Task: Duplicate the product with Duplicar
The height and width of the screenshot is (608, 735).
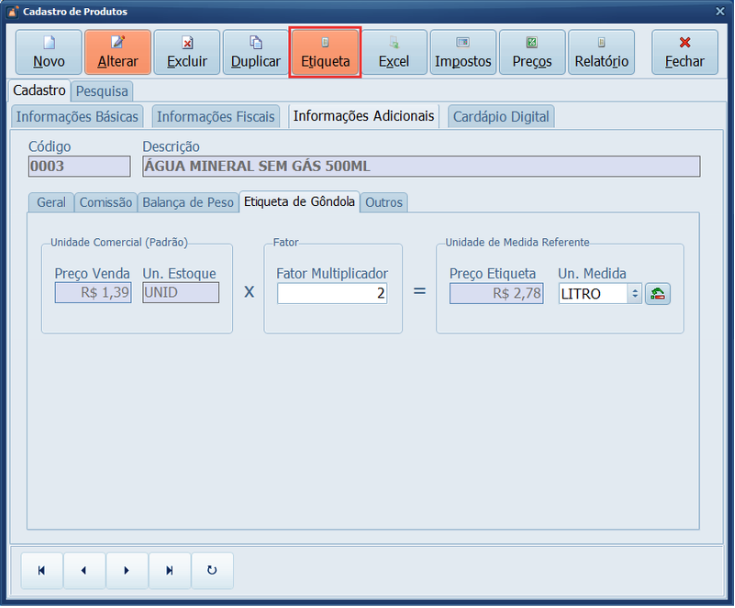Action: pos(255,52)
